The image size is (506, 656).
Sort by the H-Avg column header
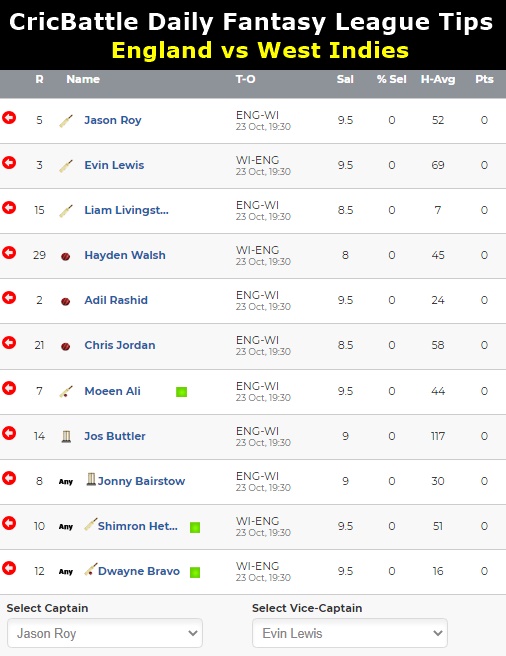(x=438, y=79)
